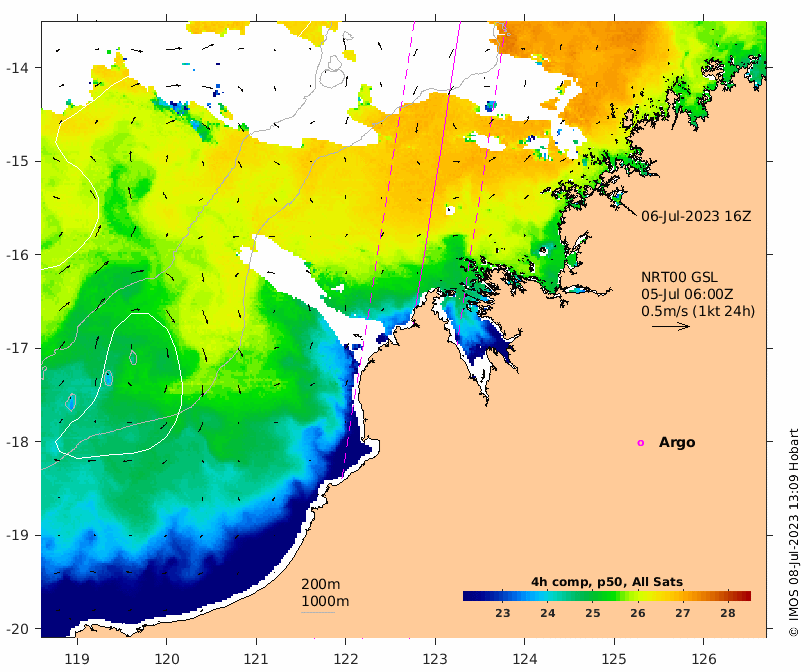Click the 0.5m/s (1kt 24h) scale text

click(698, 311)
